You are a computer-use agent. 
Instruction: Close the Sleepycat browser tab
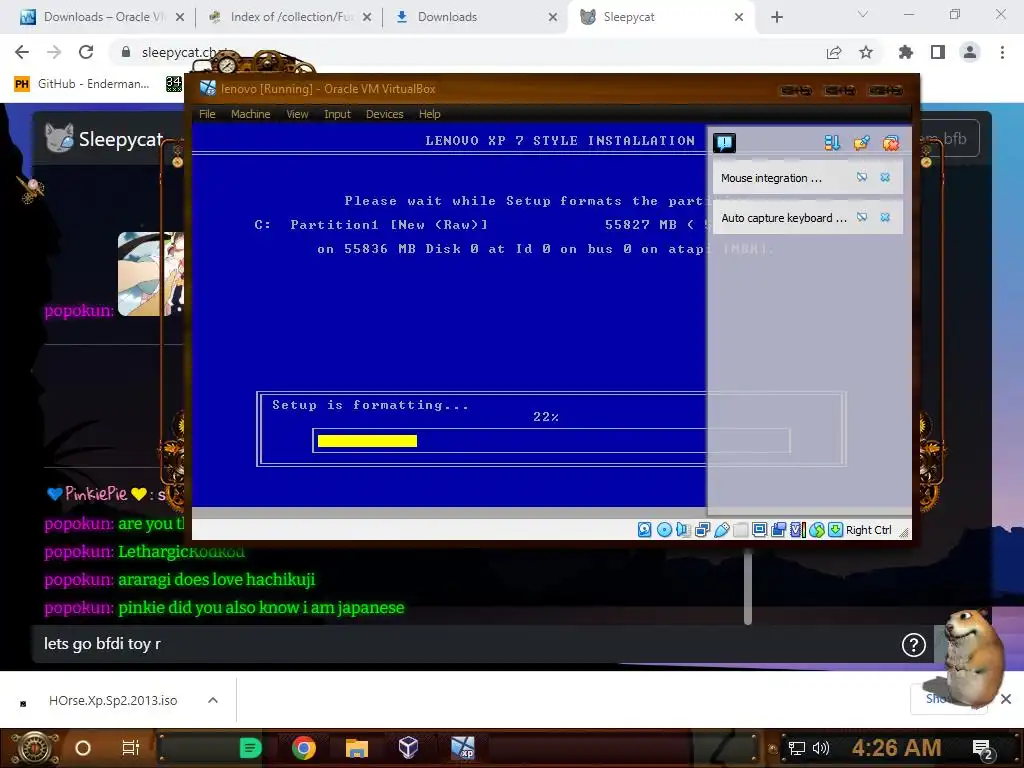coord(739,17)
